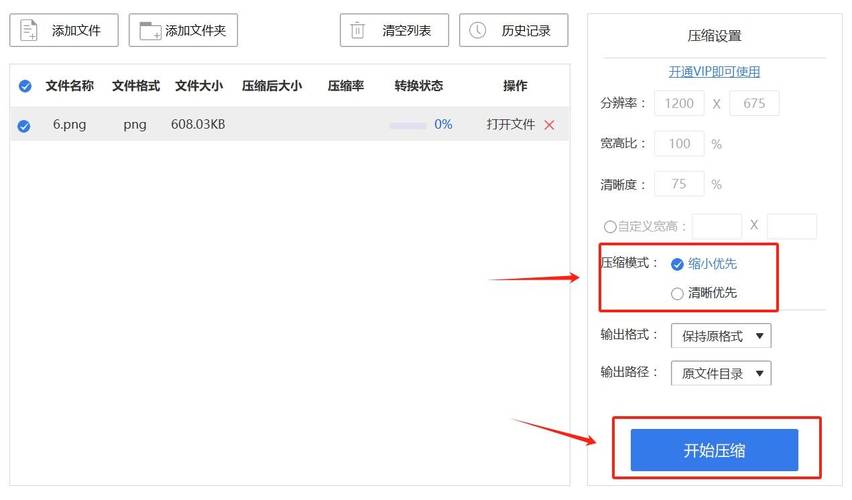This screenshot has height=500, width=852.
Task: Uncheck the 6.png row checkbox
Action: pos(24,126)
